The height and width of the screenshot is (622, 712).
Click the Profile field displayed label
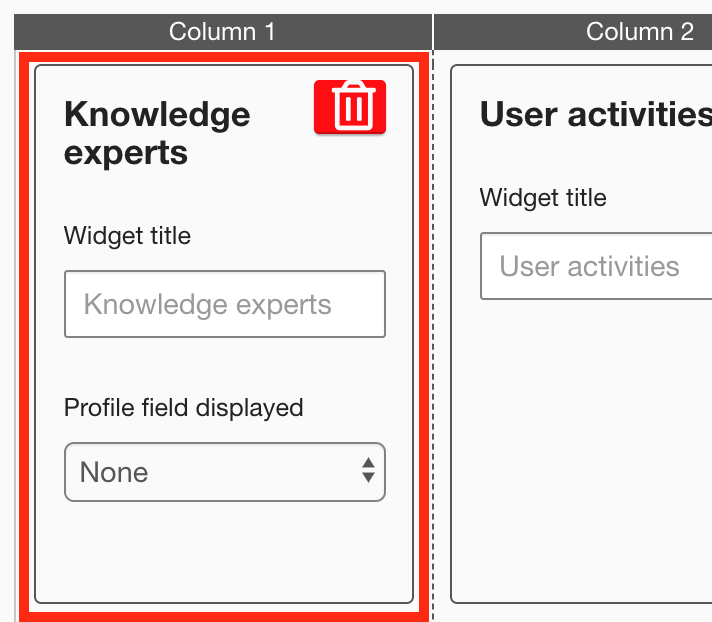[x=183, y=408]
